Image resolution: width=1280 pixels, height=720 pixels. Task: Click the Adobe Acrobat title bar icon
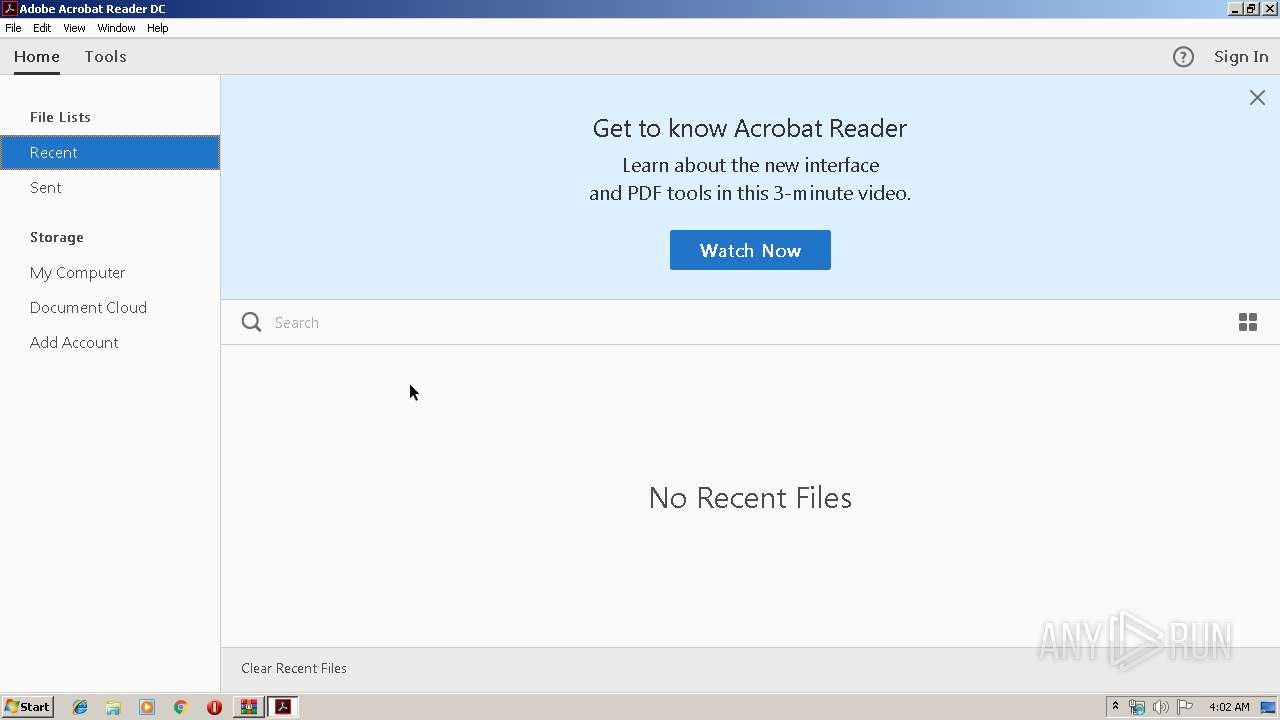point(9,8)
